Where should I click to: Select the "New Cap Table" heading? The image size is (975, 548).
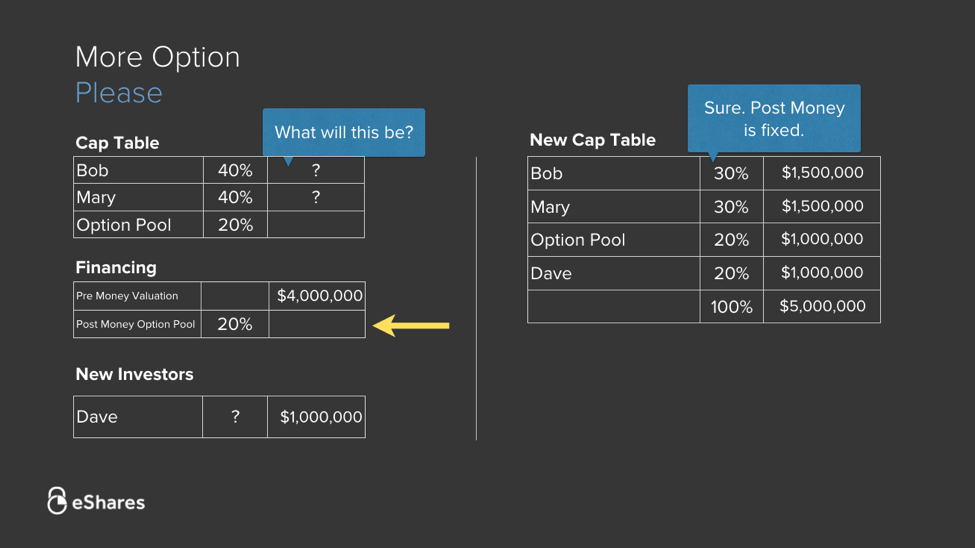click(592, 140)
